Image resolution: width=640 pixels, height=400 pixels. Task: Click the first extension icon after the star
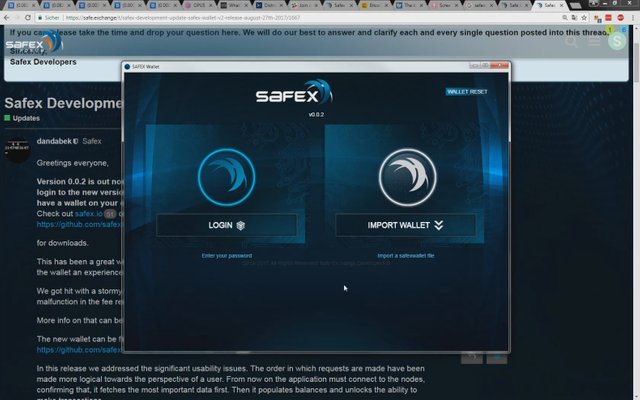point(597,18)
